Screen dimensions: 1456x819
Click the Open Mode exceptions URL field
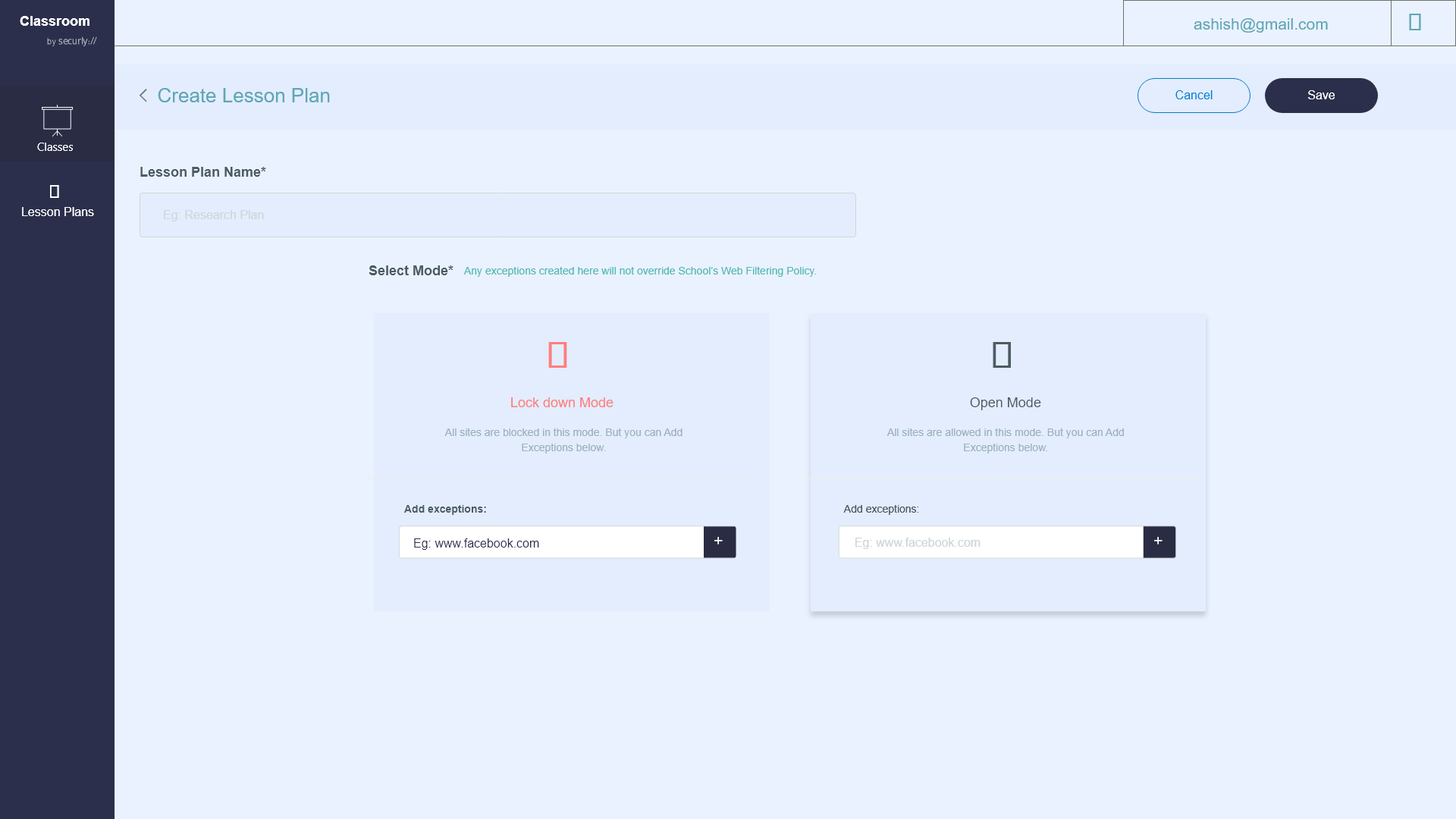(x=990, y=543)
